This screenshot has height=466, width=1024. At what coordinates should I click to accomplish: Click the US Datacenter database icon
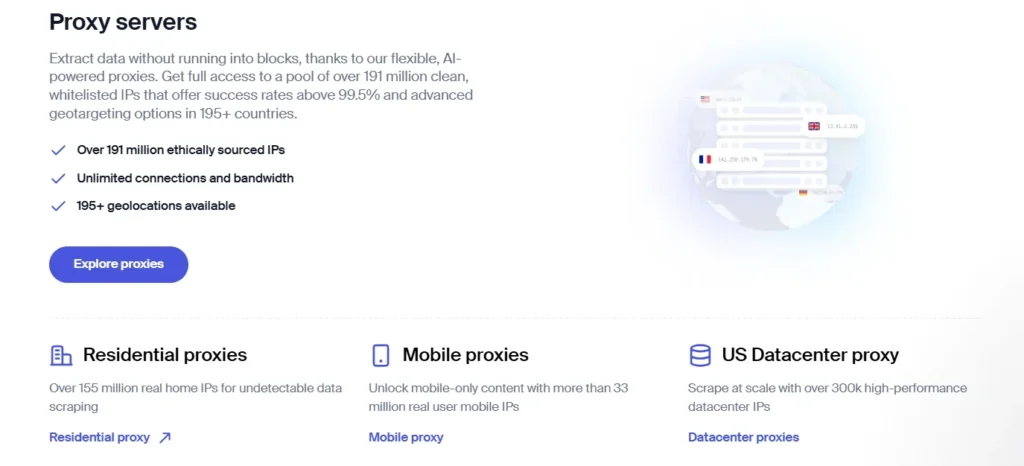click(700, 355)
